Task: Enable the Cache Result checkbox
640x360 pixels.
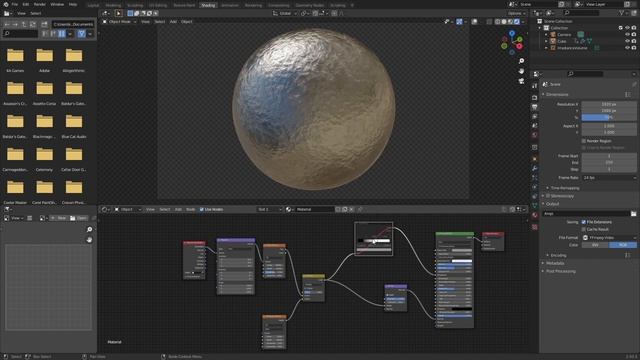Action: point(584,229)
